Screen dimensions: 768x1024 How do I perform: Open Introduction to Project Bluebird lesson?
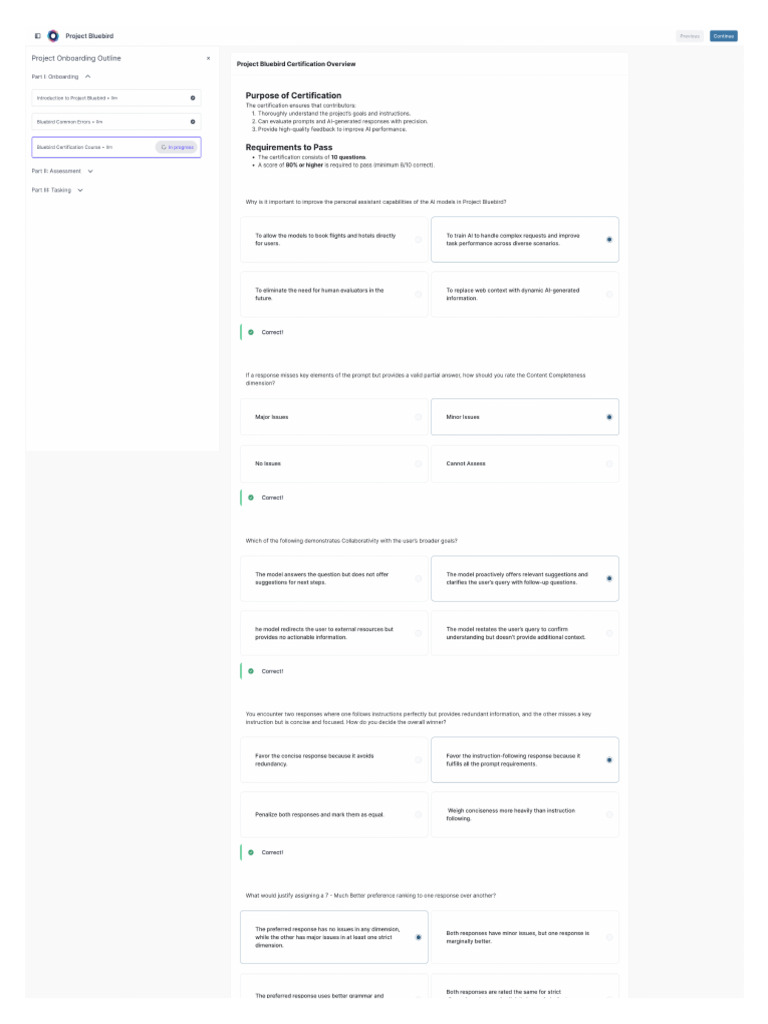(116, 98)
